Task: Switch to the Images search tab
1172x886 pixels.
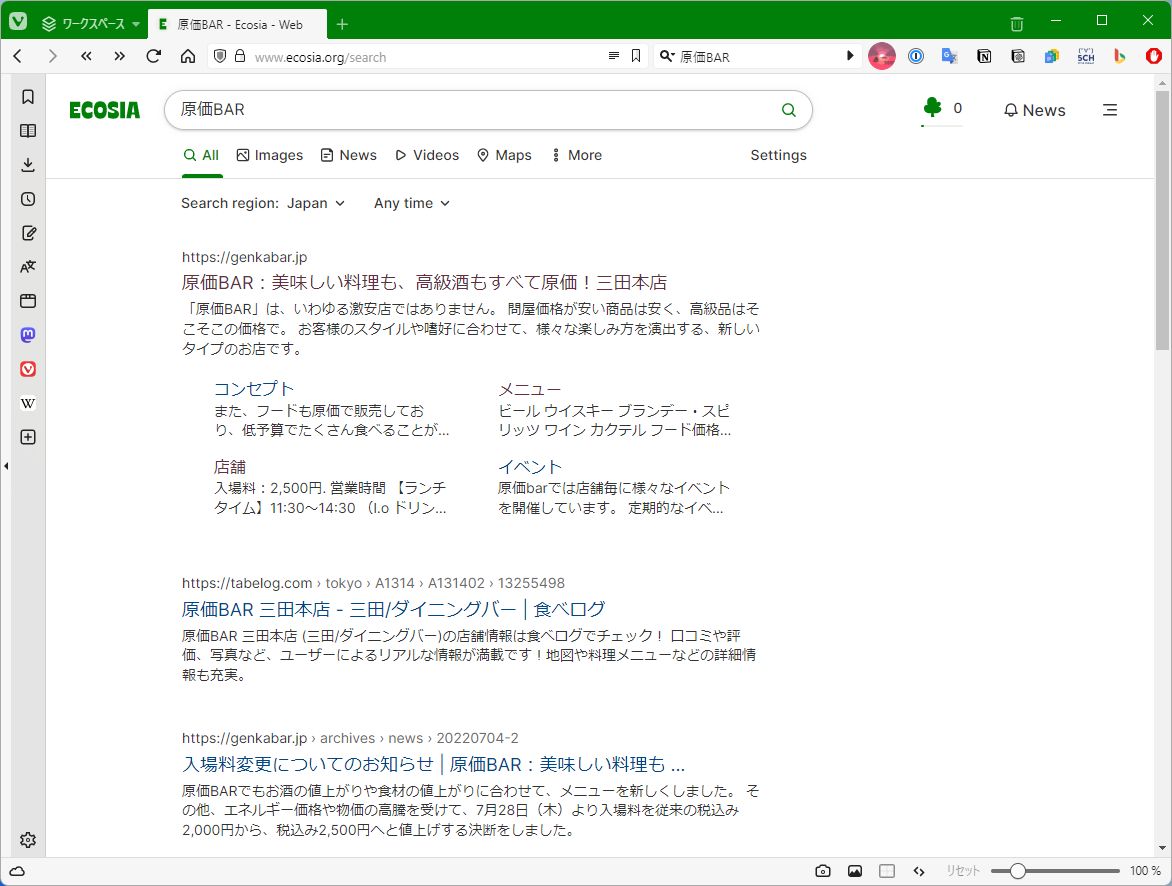Action: click(x=269, y=155)
